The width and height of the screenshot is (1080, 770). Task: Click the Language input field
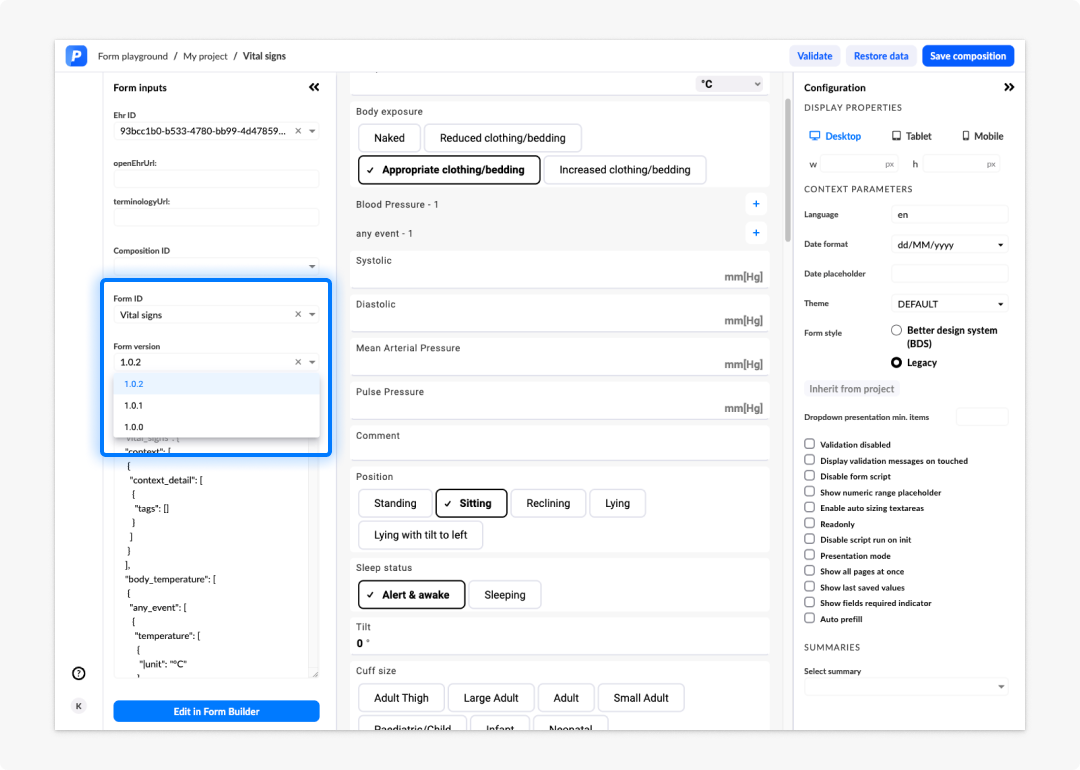tap(949, 215)
